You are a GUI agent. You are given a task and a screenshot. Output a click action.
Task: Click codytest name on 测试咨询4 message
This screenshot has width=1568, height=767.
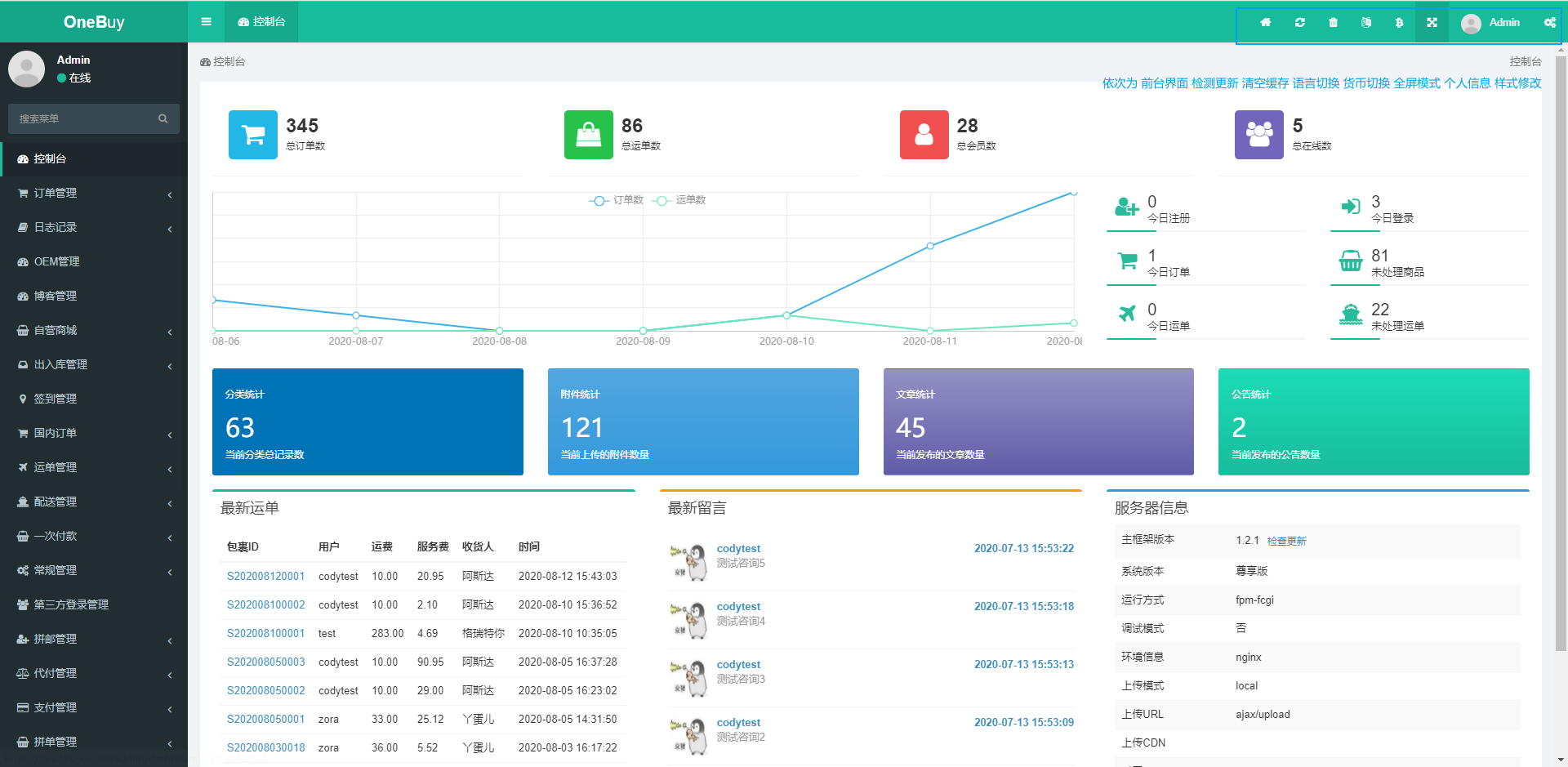pyautogui.click(x=738, y=607)
